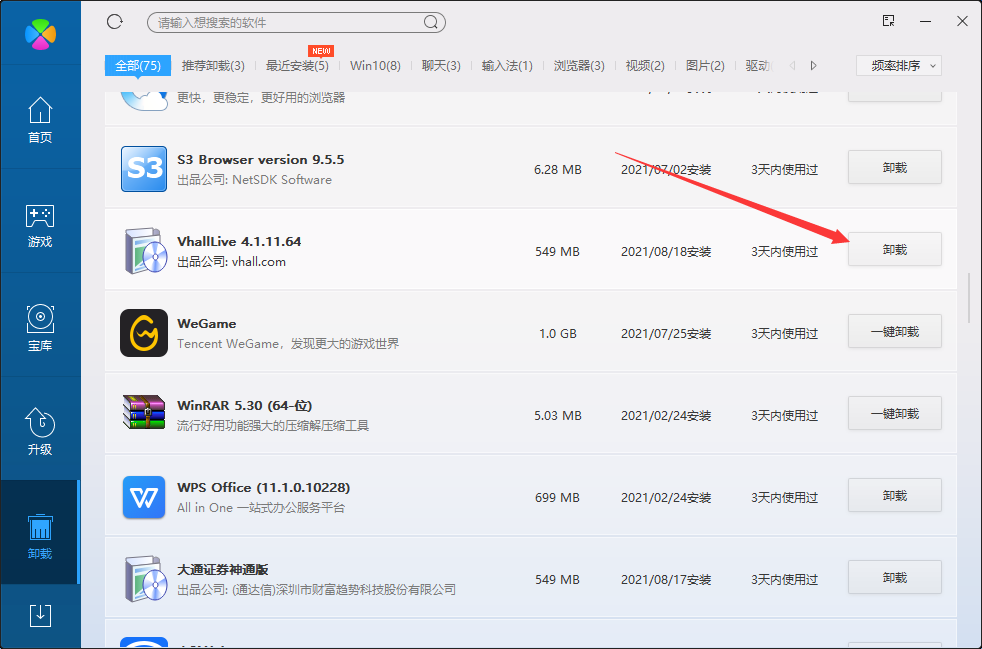Minimize the software manager window
The width and height of the screenshot is (982, 649).
(x=926, y=21)
